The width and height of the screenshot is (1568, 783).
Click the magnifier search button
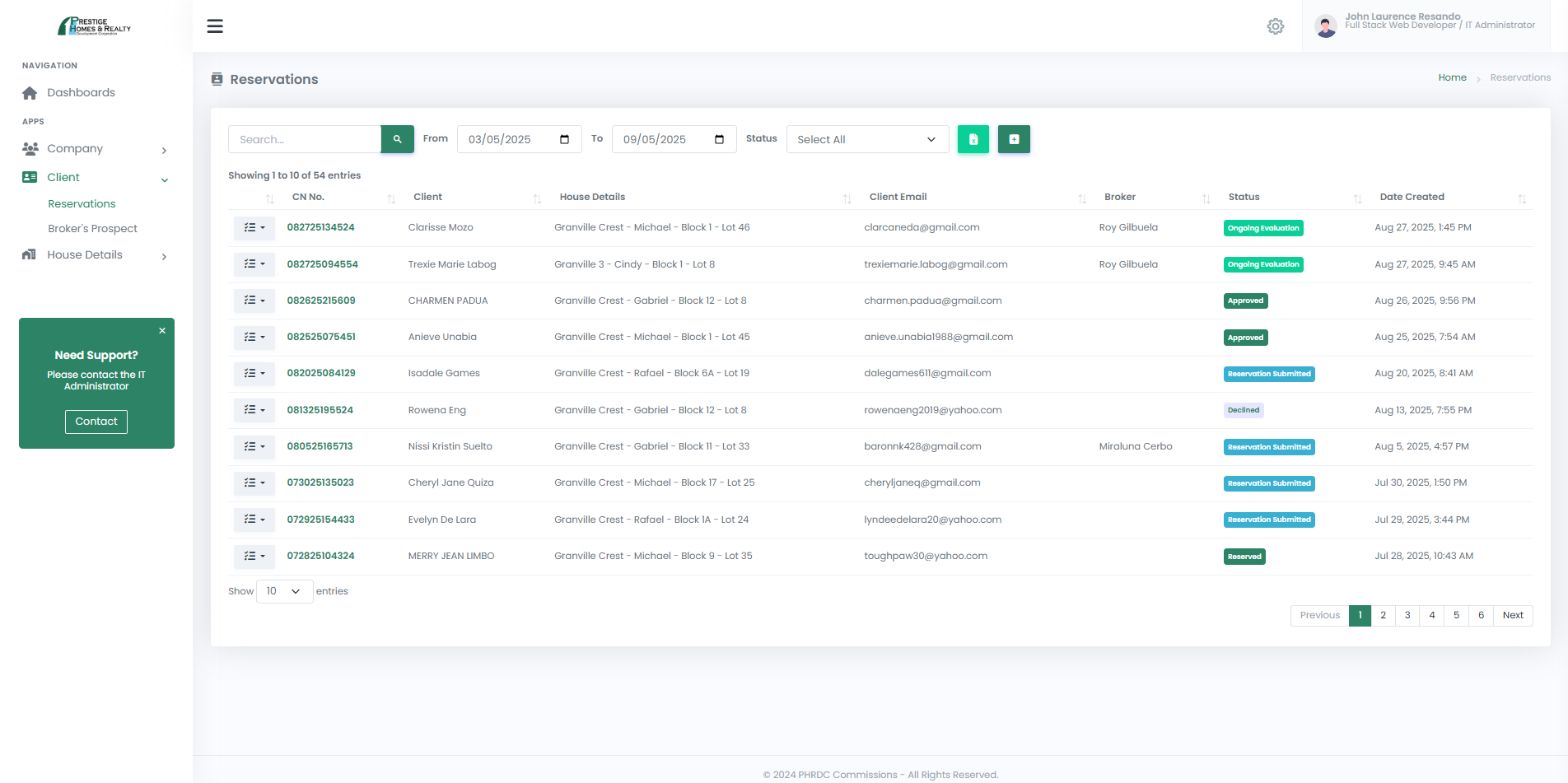[397, 139]
